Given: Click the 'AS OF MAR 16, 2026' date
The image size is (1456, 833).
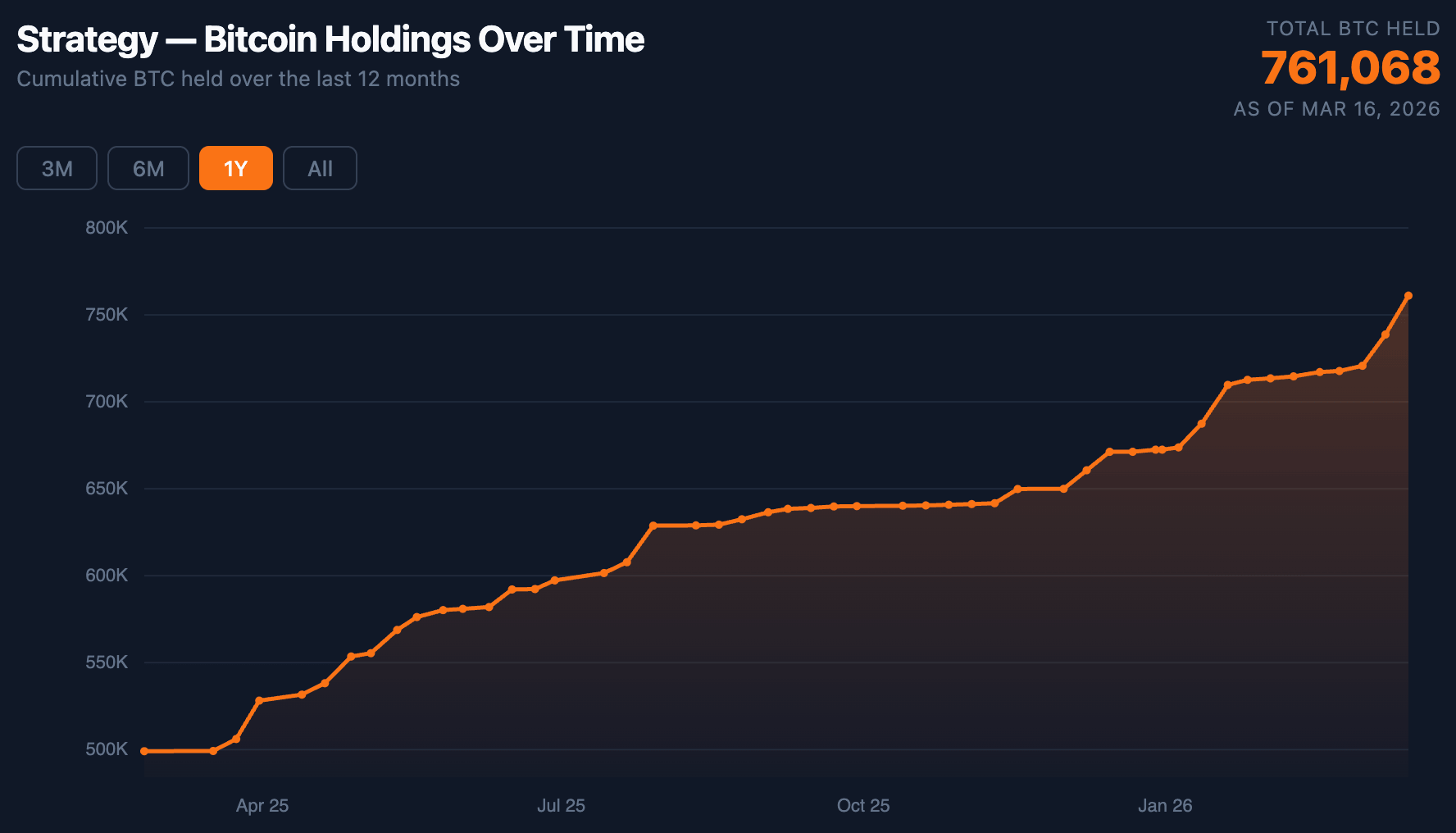Looking at the screenshot, I should pos(1336,109).
